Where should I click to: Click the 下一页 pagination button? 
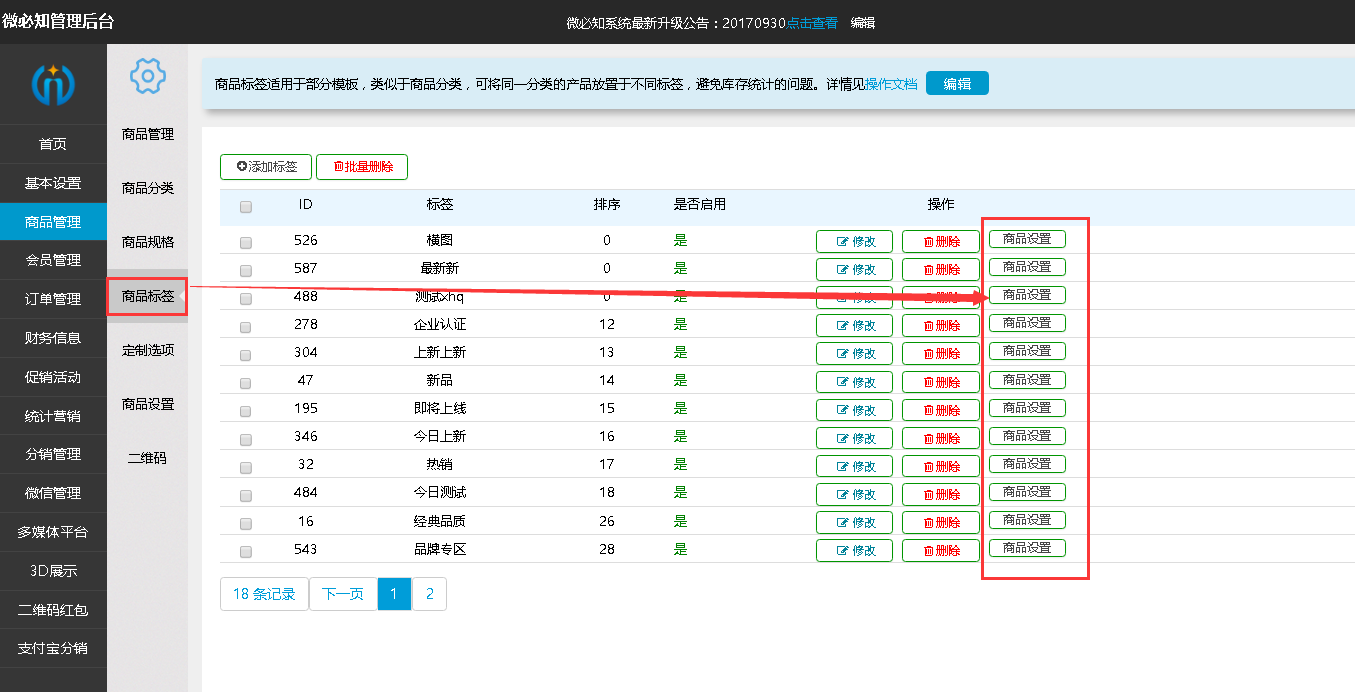pos(343,594)
